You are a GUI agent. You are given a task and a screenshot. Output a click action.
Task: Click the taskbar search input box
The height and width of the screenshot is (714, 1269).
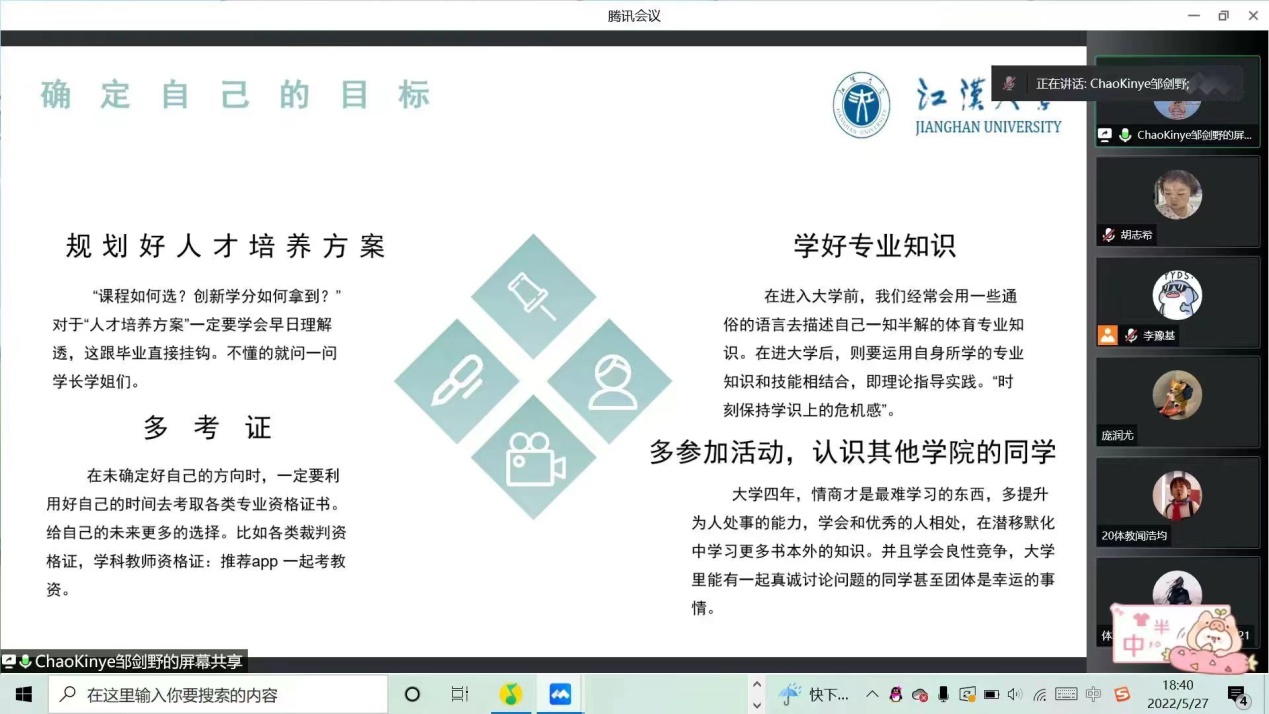coord(220,694)
